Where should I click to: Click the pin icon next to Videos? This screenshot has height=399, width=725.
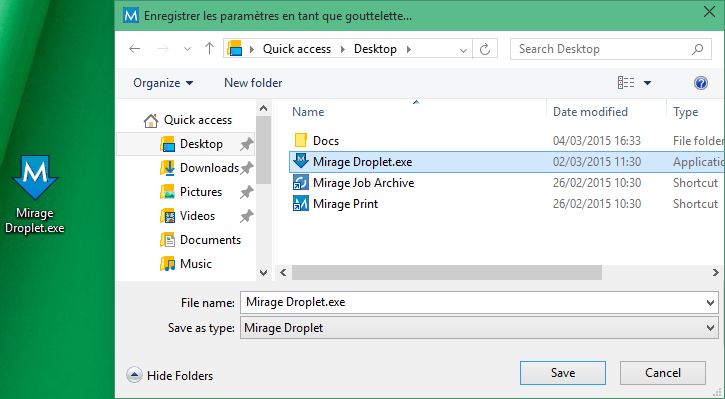tap(246, 216)
